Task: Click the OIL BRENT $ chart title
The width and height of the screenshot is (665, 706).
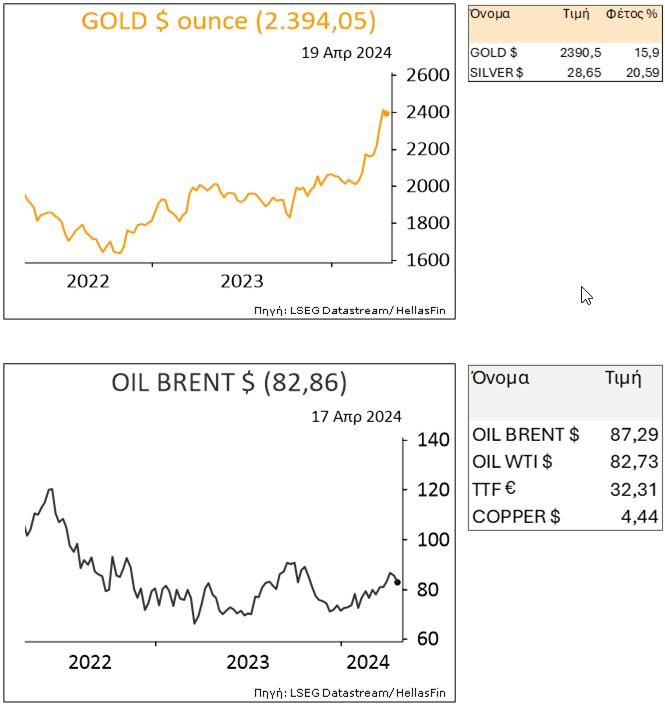Action: coord(229,383)
